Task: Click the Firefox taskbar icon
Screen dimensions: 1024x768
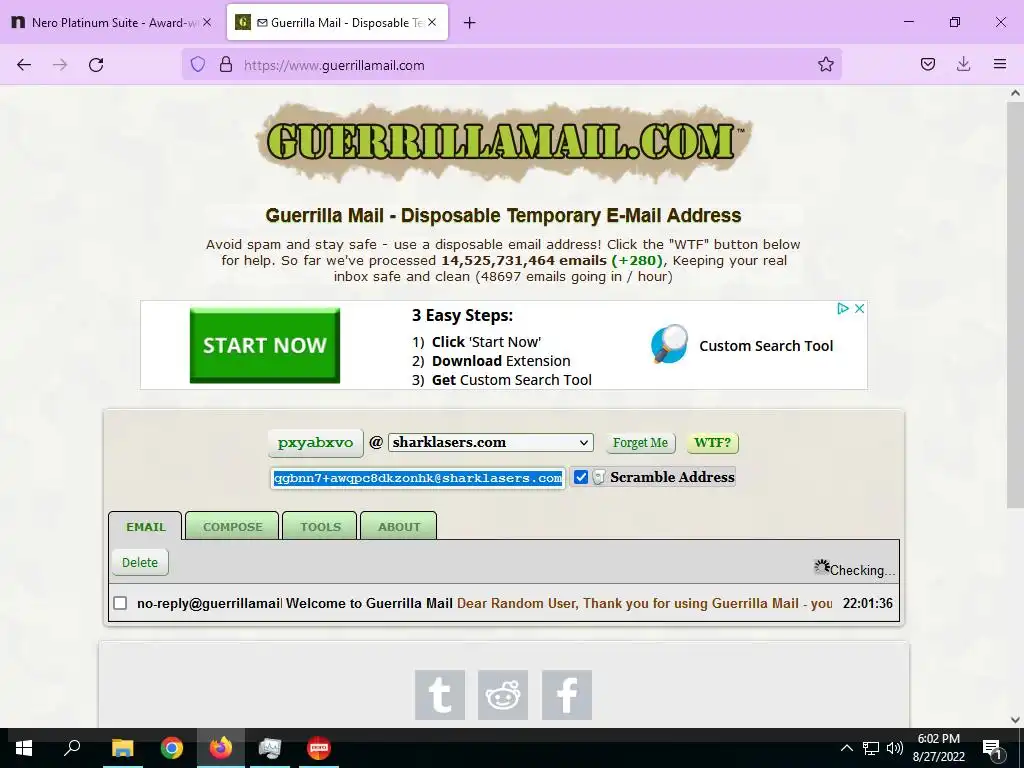Action: tap(221, 748)
